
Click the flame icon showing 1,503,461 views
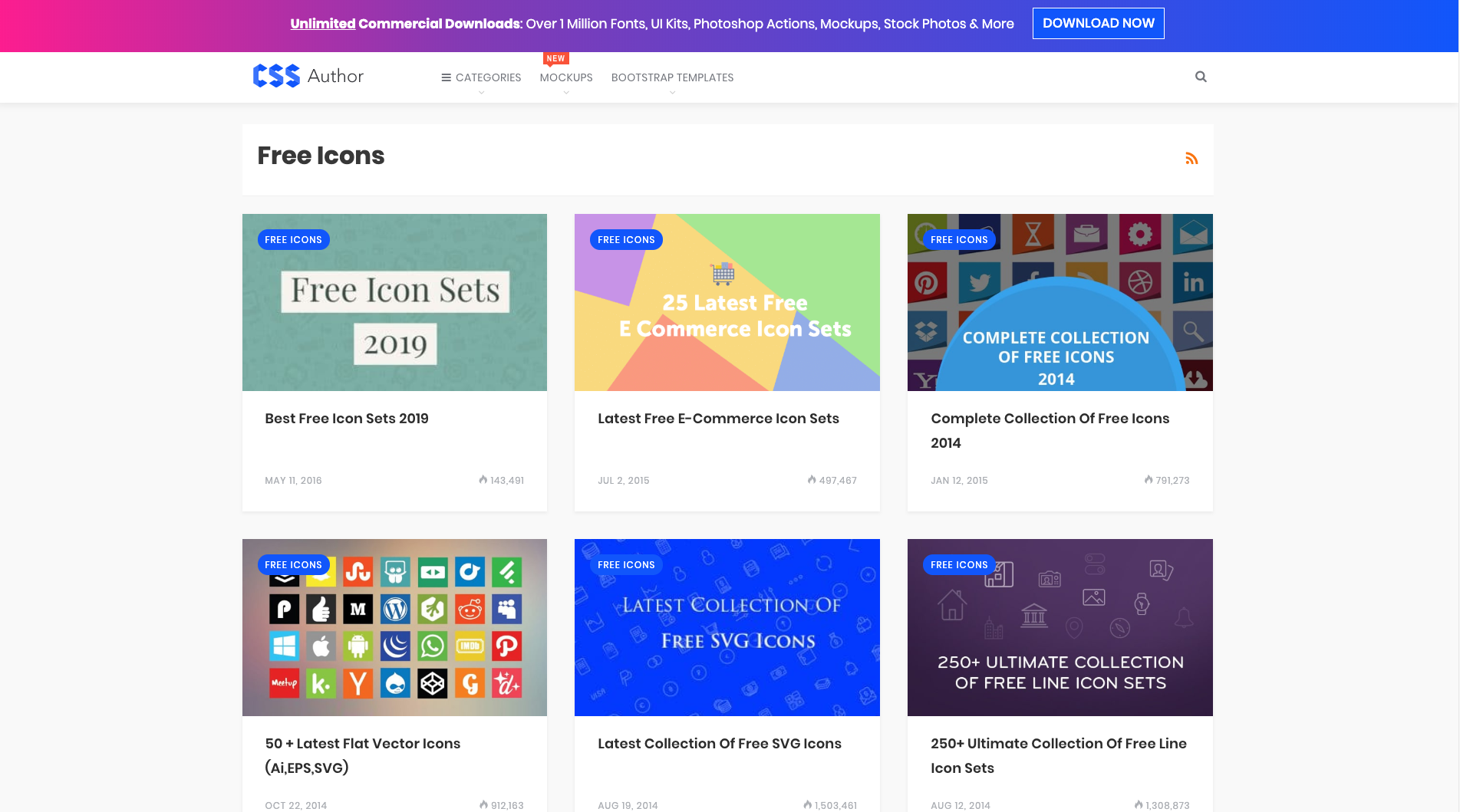806,805
